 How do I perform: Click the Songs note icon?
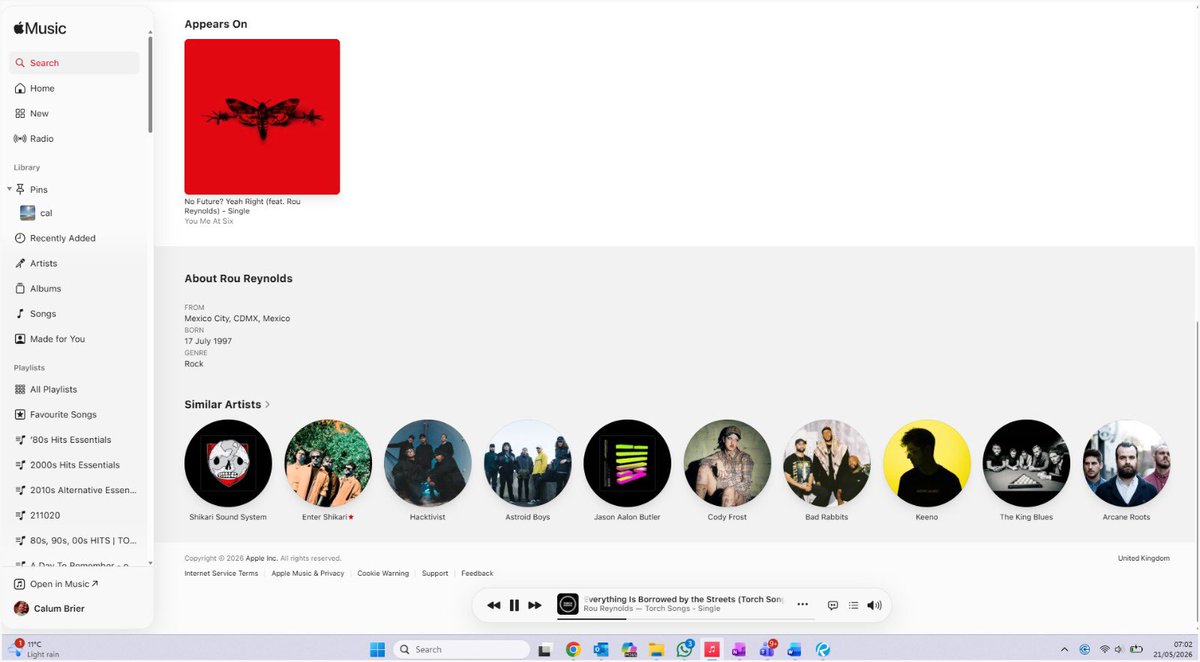pos(20,313)
